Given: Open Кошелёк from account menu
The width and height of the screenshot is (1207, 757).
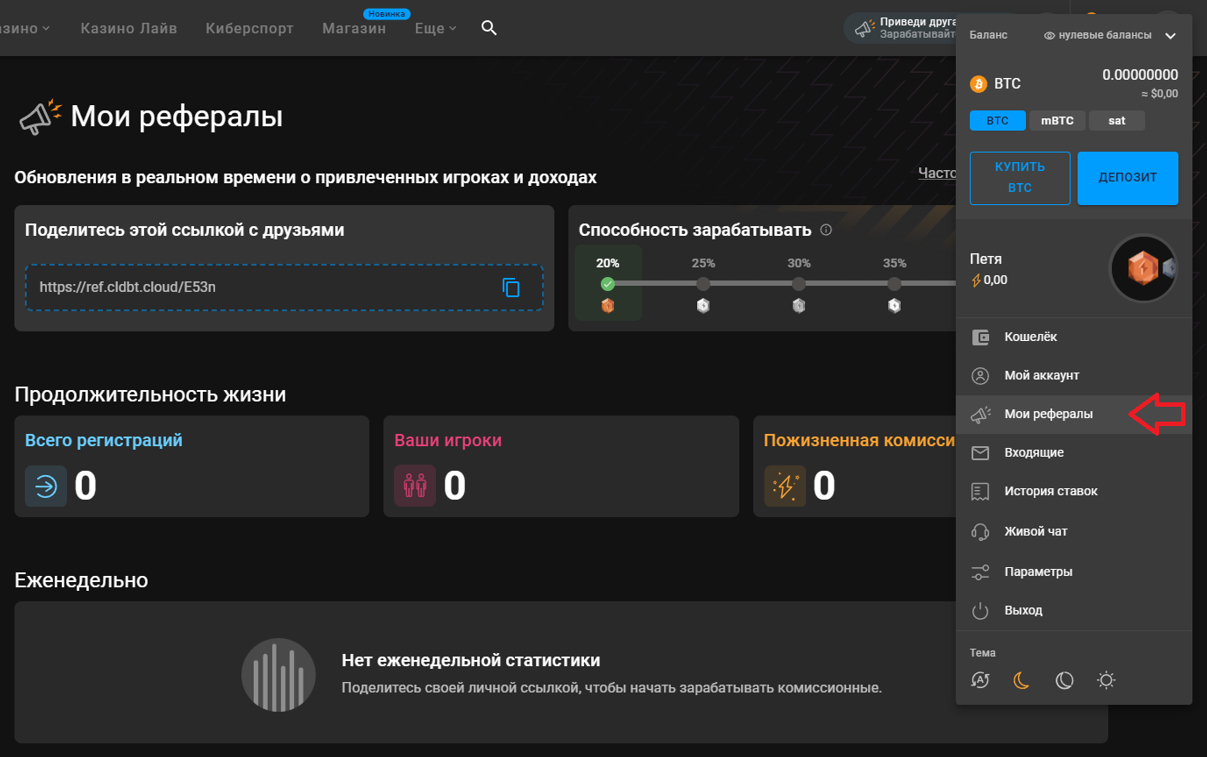Looking at the screenshot, I should (x=1074, y=337).
